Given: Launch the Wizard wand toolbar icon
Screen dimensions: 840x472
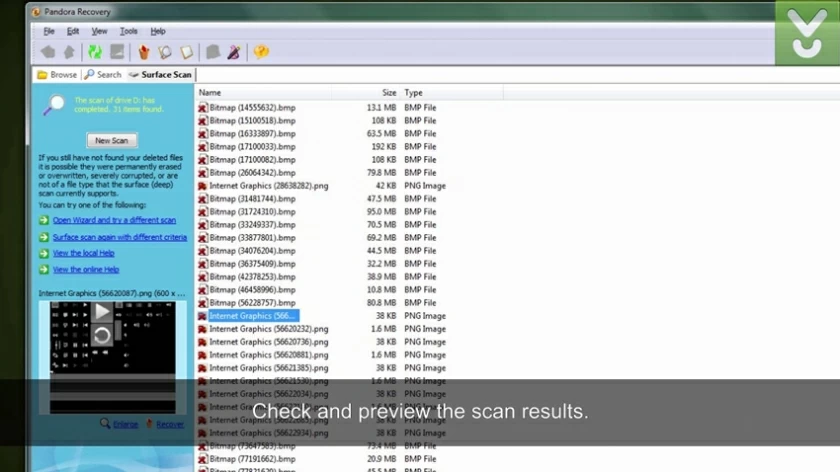Looking at the screenshot, I should [x=234, y=52].
